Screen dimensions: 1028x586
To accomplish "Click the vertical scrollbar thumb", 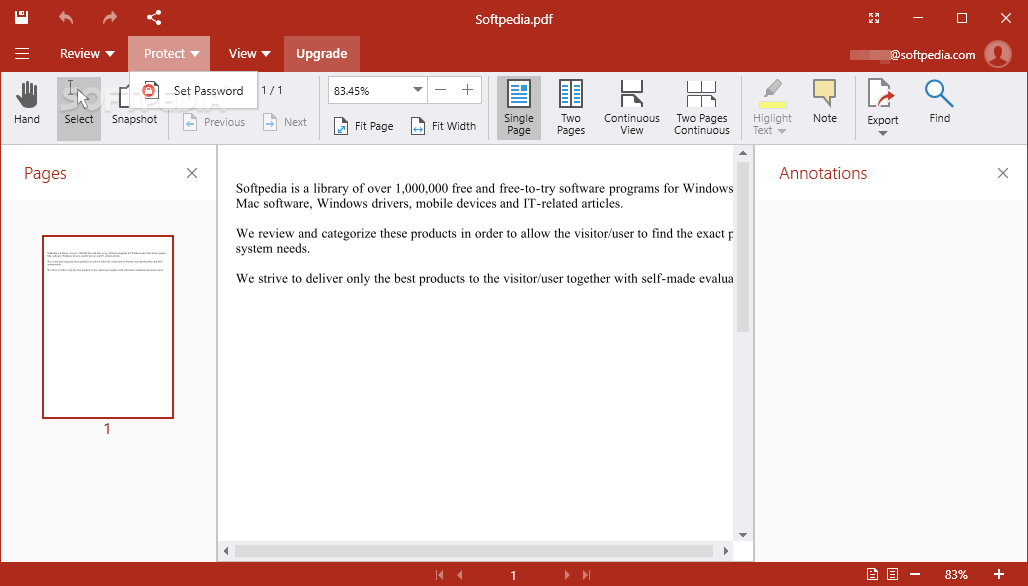I will 743,247.
